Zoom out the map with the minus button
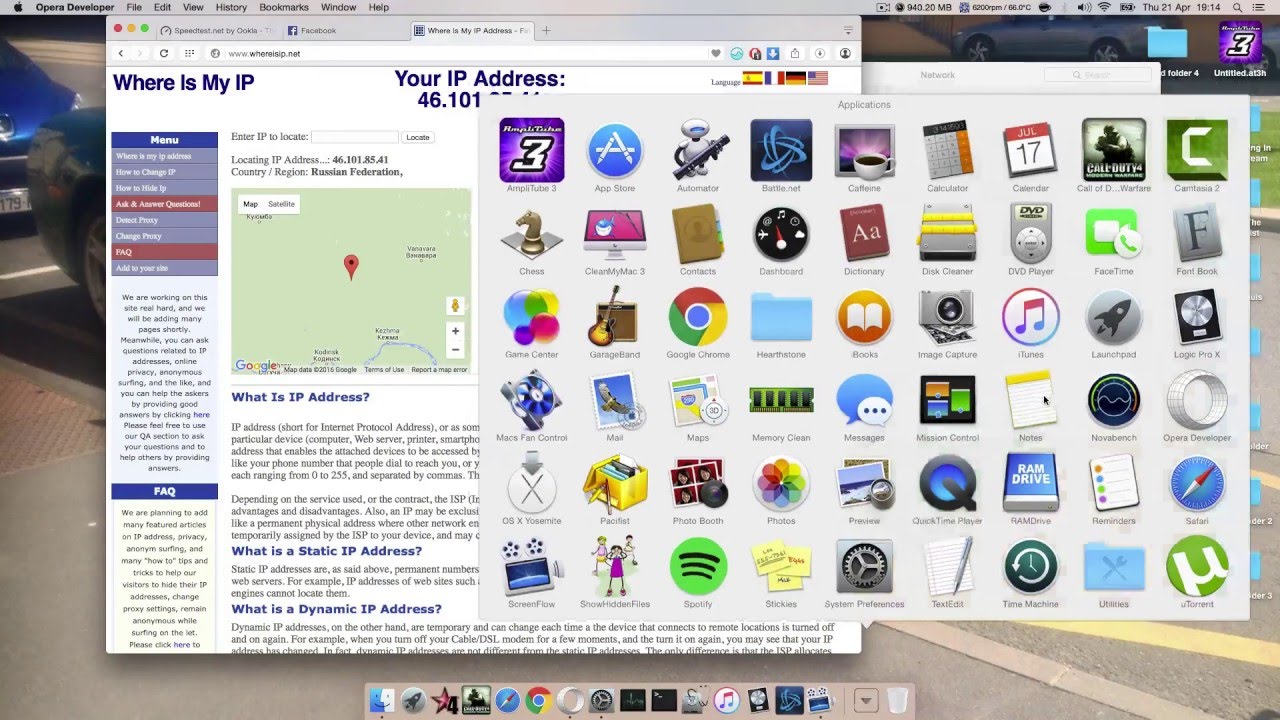The height and width of the screenshot is (720, 1280). pos(455,350)
